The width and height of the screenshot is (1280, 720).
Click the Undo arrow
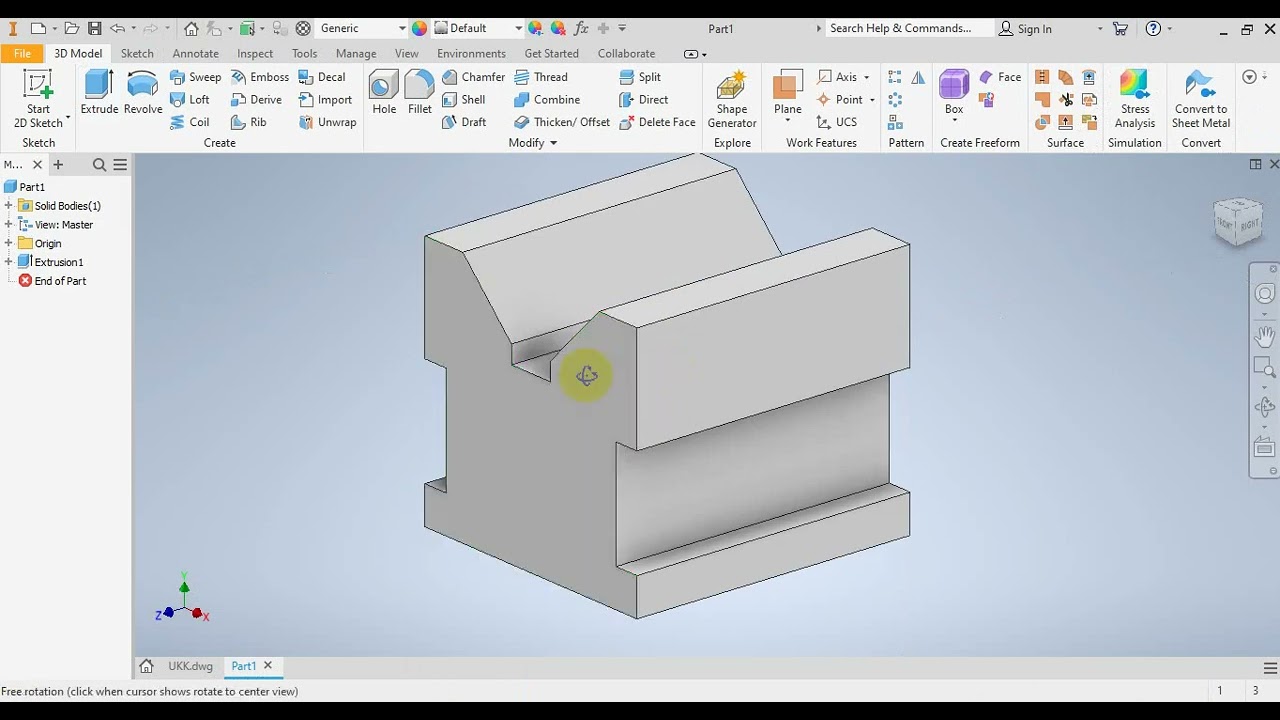118,28
